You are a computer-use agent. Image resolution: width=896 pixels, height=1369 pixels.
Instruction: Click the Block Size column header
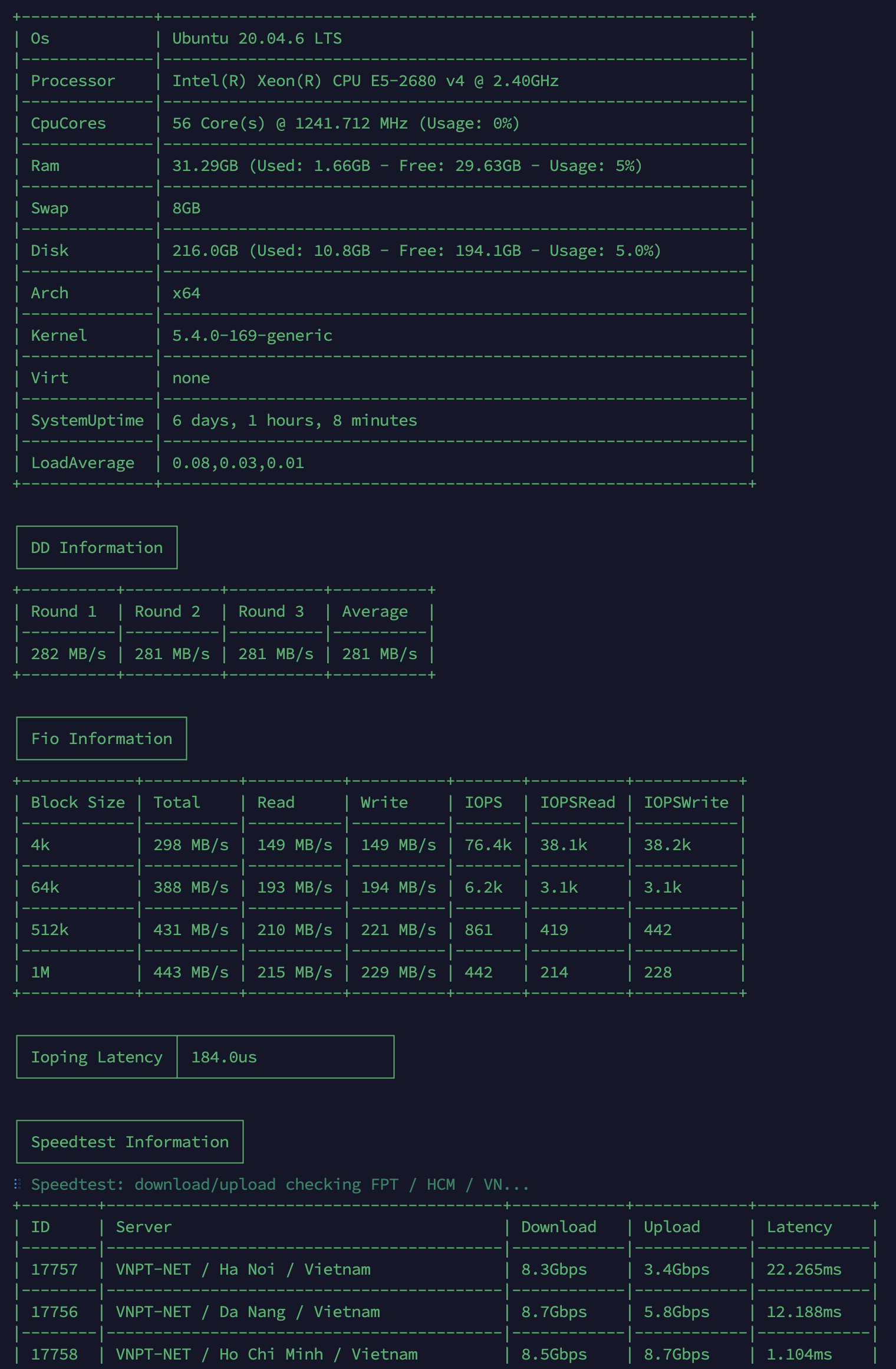click(x=78, y=802)
